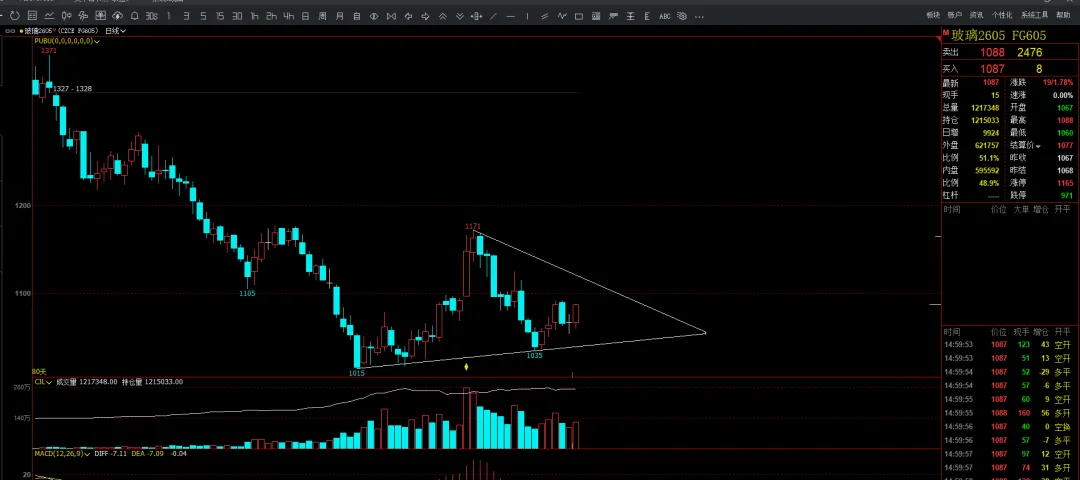Click the bowtie-shaped icon in toolbar
Viewport: 1080px width, 480px height.
(391, 15)
